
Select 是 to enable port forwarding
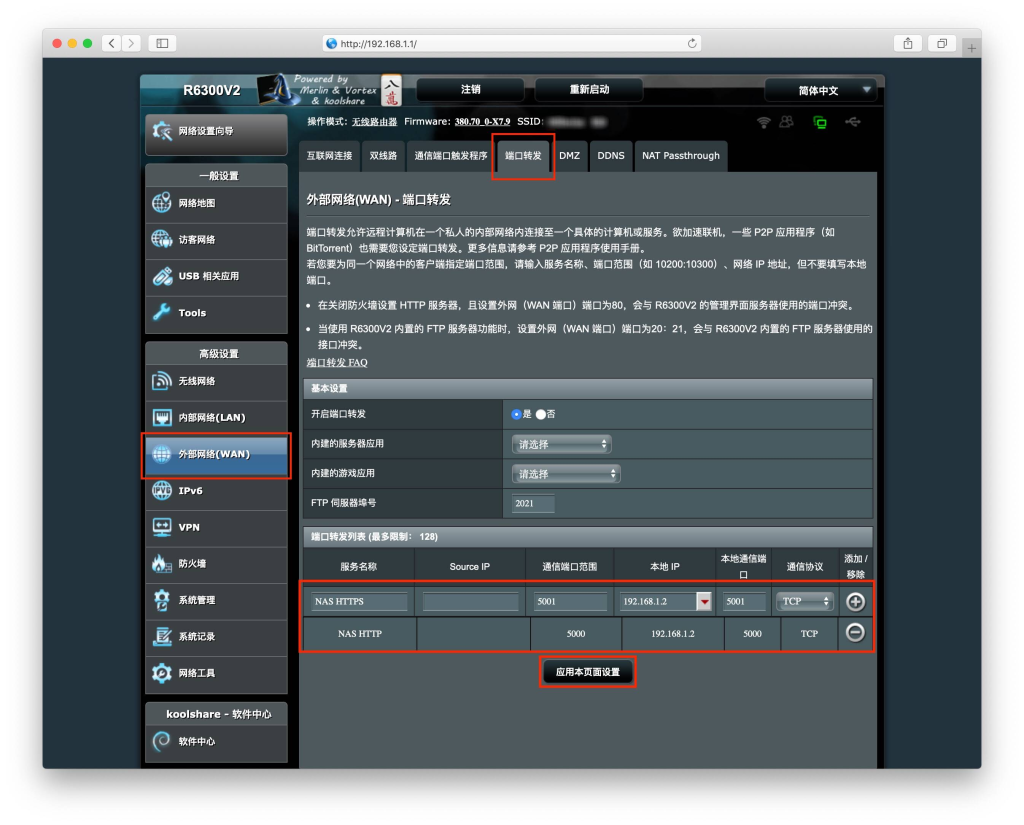coord(517,414)
